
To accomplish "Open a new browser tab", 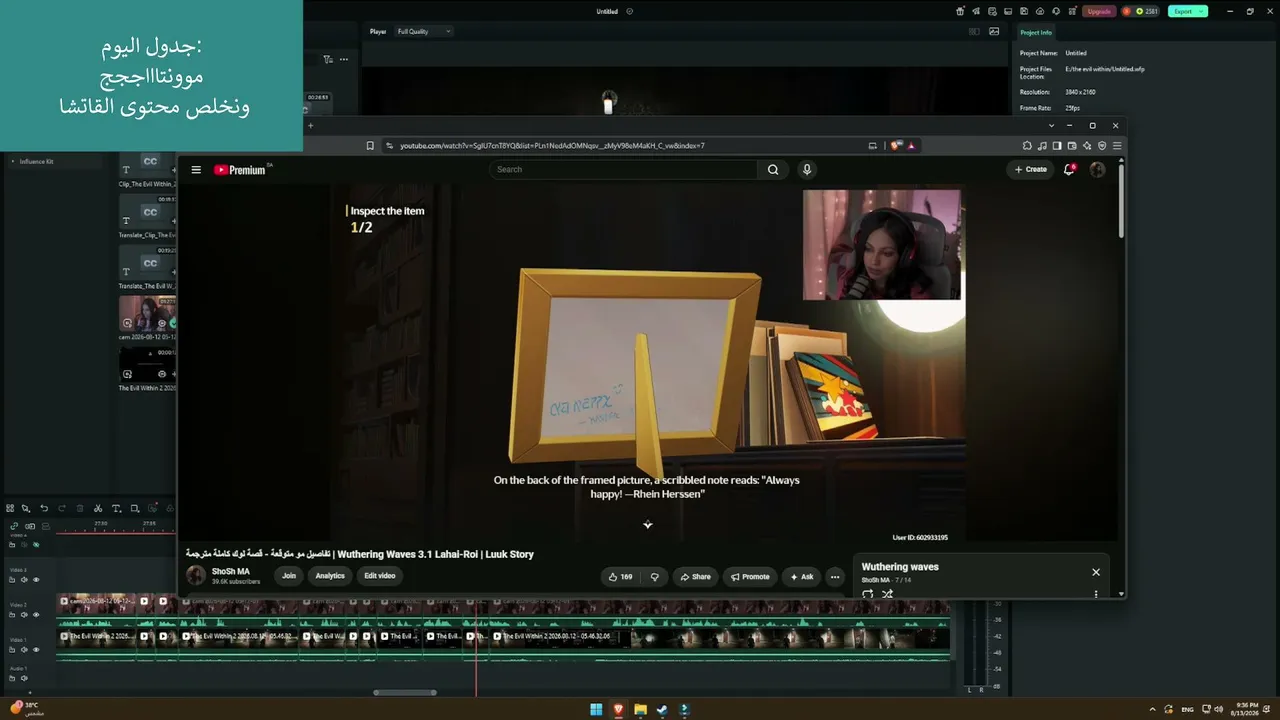I will click(310, 126).
